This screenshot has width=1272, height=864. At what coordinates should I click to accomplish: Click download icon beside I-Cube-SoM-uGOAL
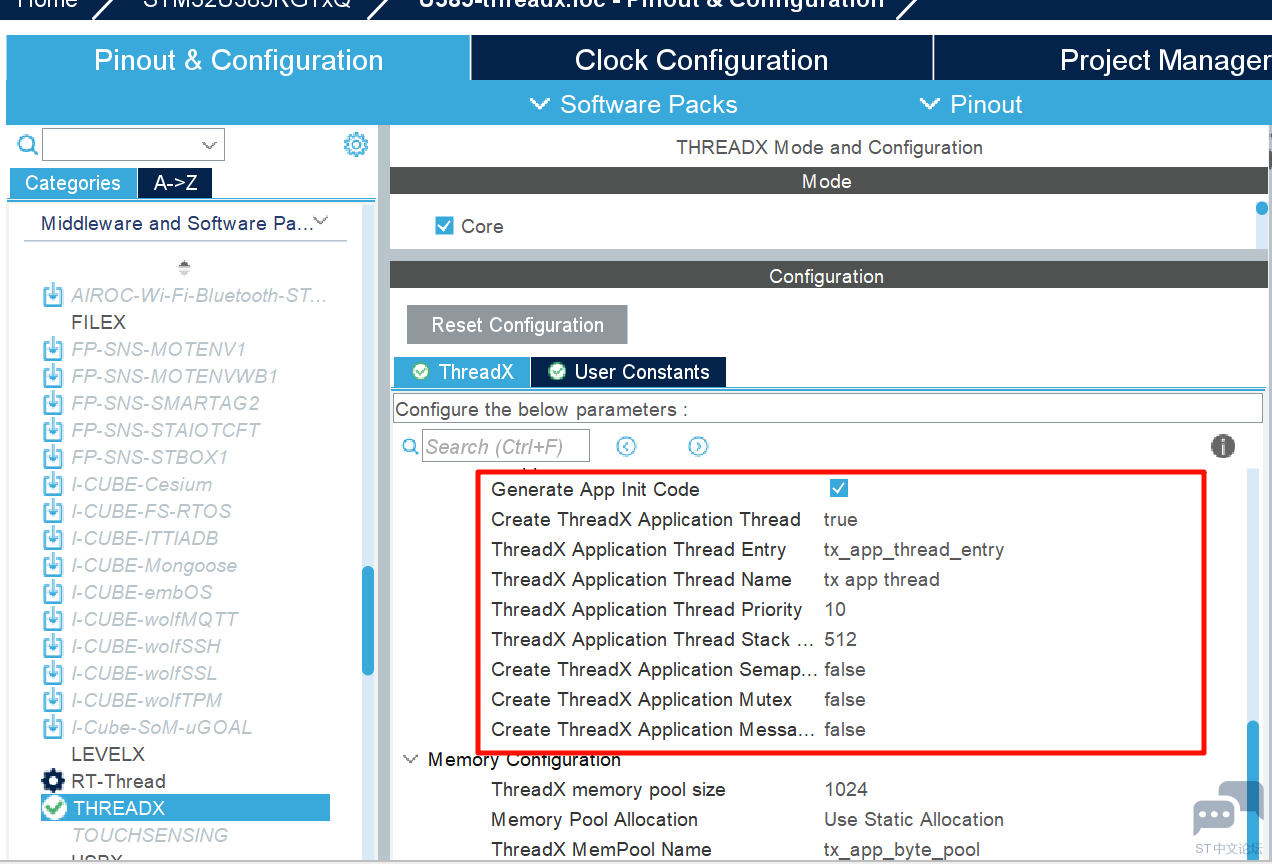pos(52,728)
